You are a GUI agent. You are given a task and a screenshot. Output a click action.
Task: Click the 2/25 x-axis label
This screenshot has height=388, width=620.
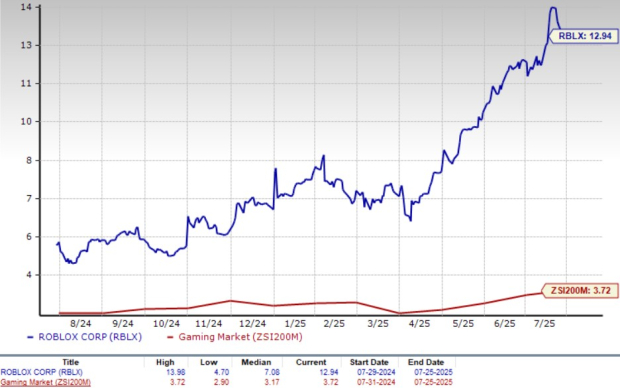334,324
